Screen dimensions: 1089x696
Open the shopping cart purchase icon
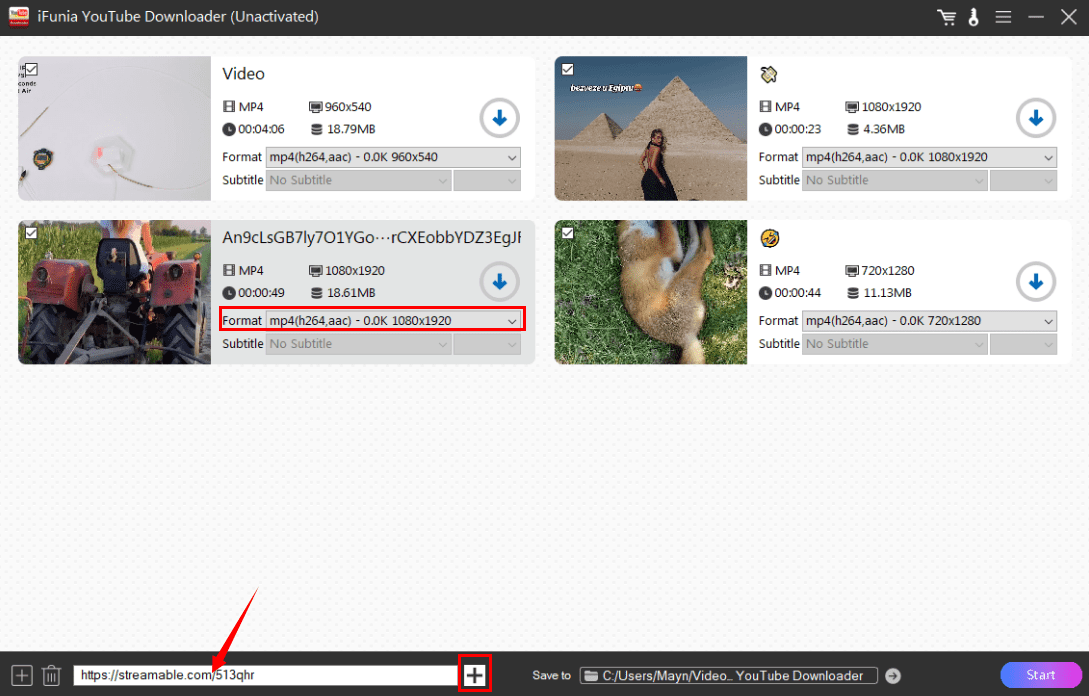(946, 17)
